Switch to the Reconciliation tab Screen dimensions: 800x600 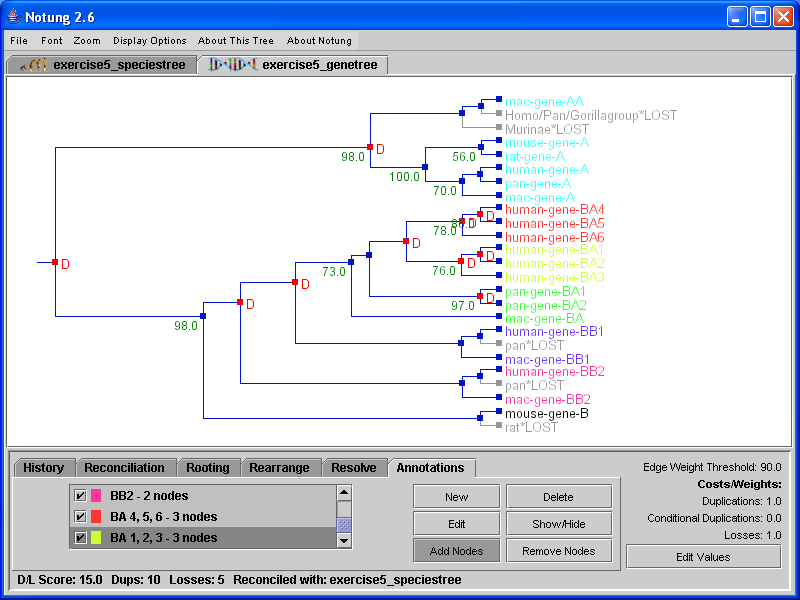(124, 468)
